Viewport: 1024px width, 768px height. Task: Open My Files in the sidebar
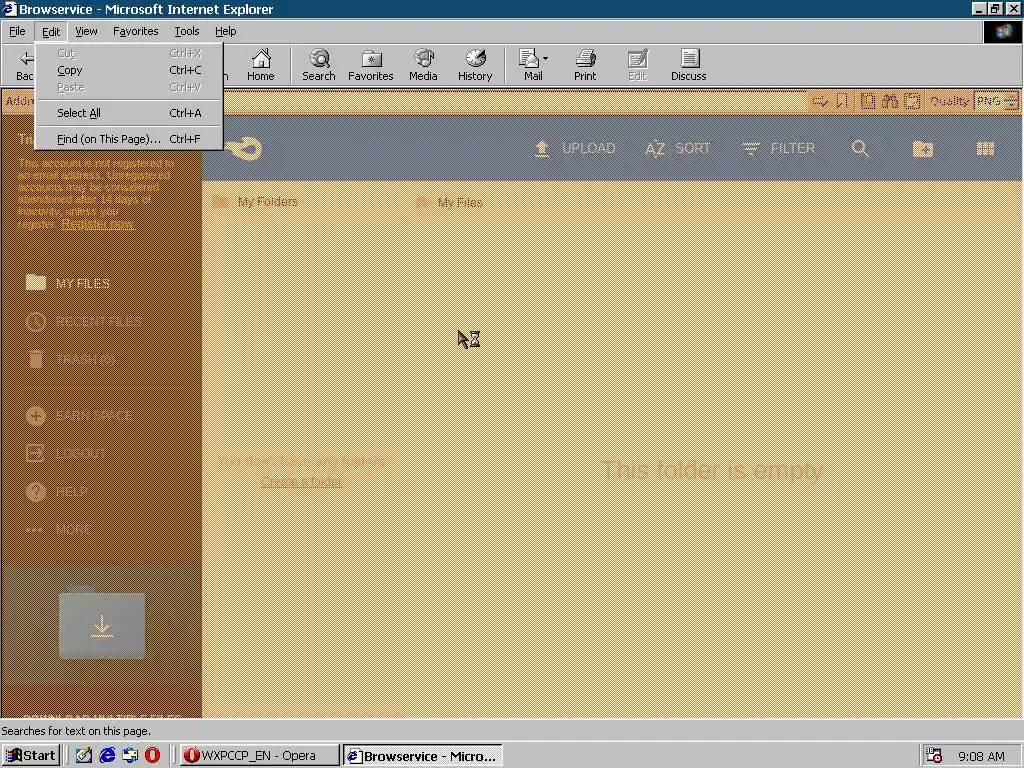click(68, 283)
